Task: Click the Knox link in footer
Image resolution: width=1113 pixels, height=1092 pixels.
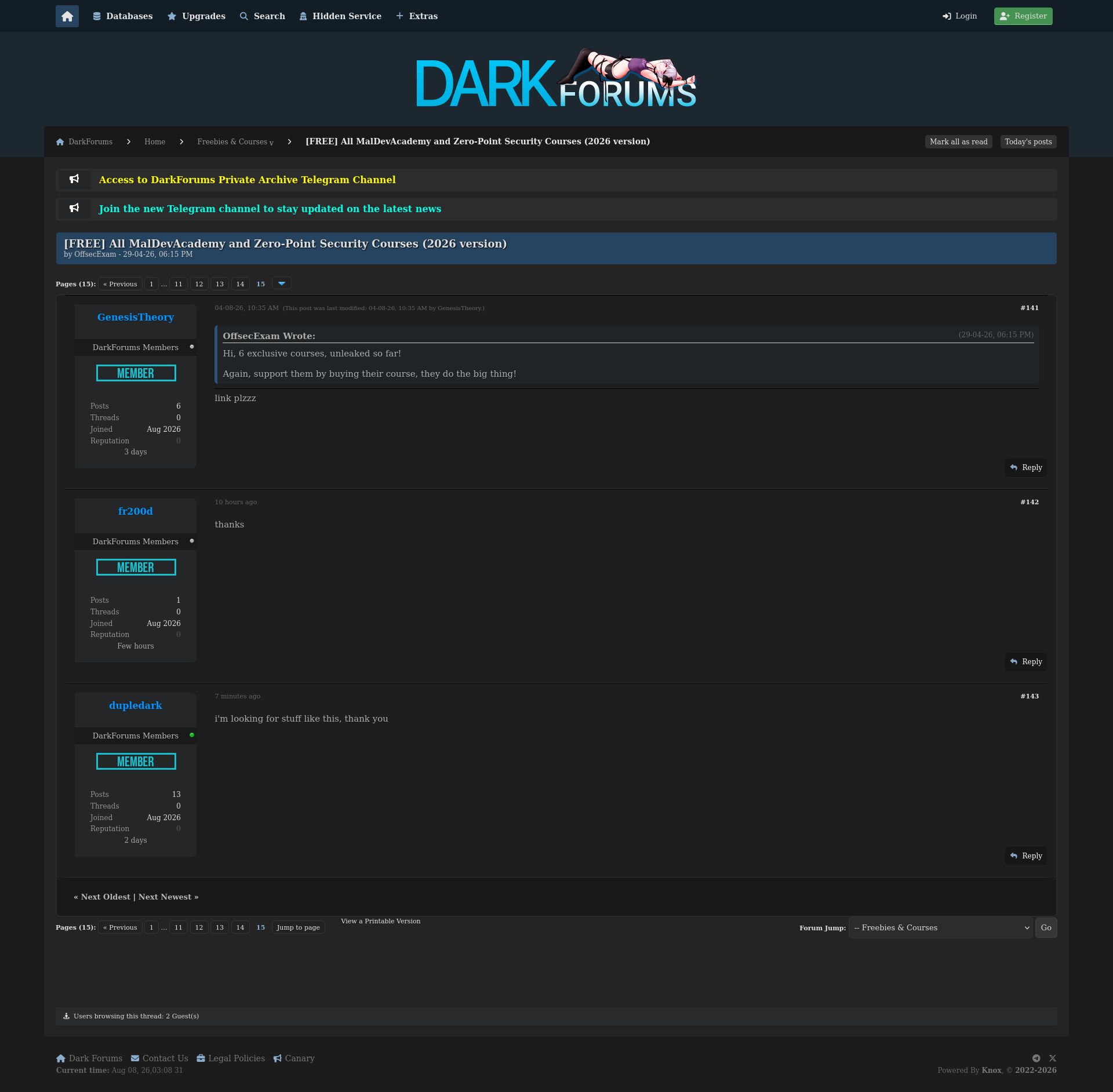Action: [992, 1071]
